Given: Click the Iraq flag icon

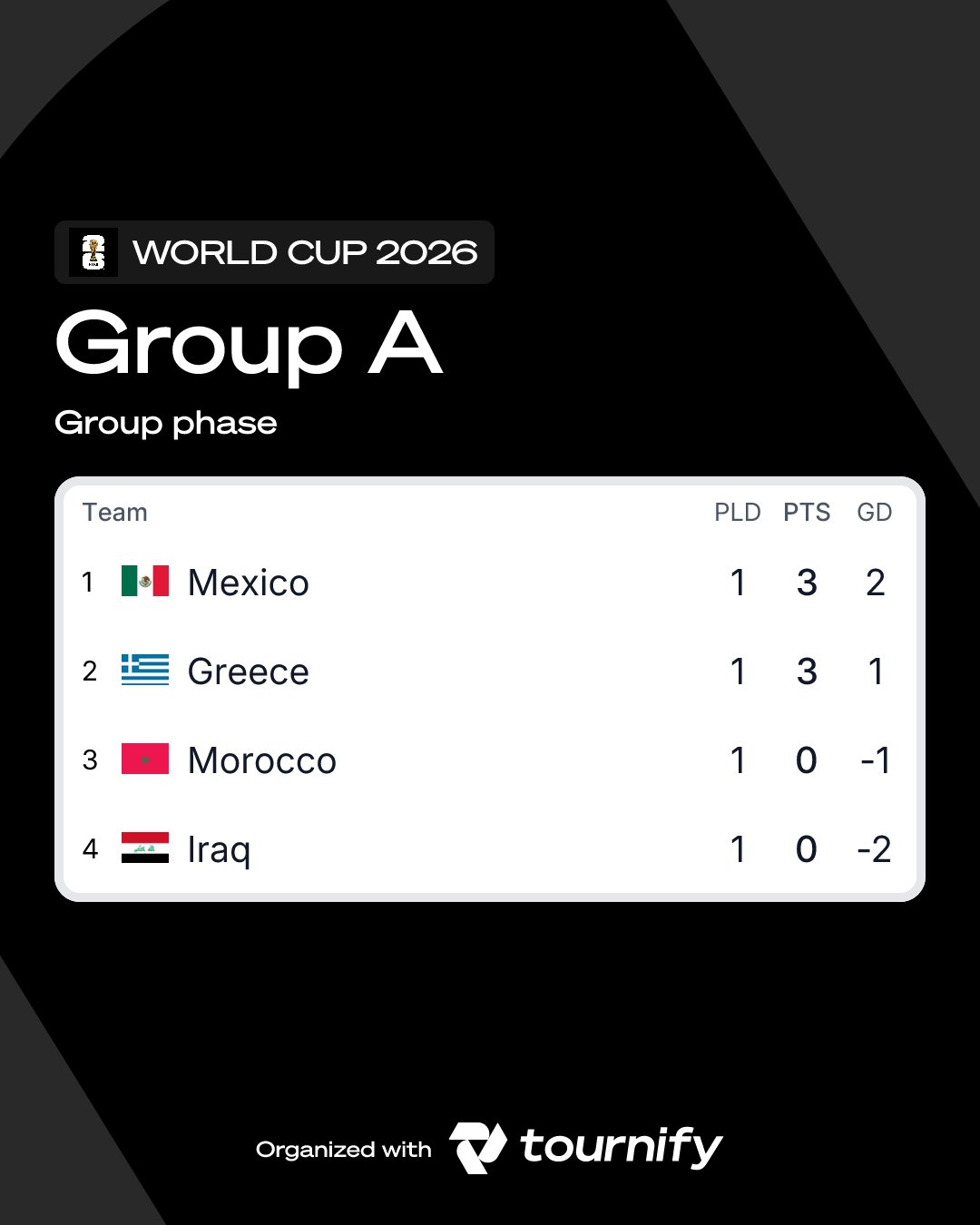Looking at the screenshot, I should click(x=145, y=848).
